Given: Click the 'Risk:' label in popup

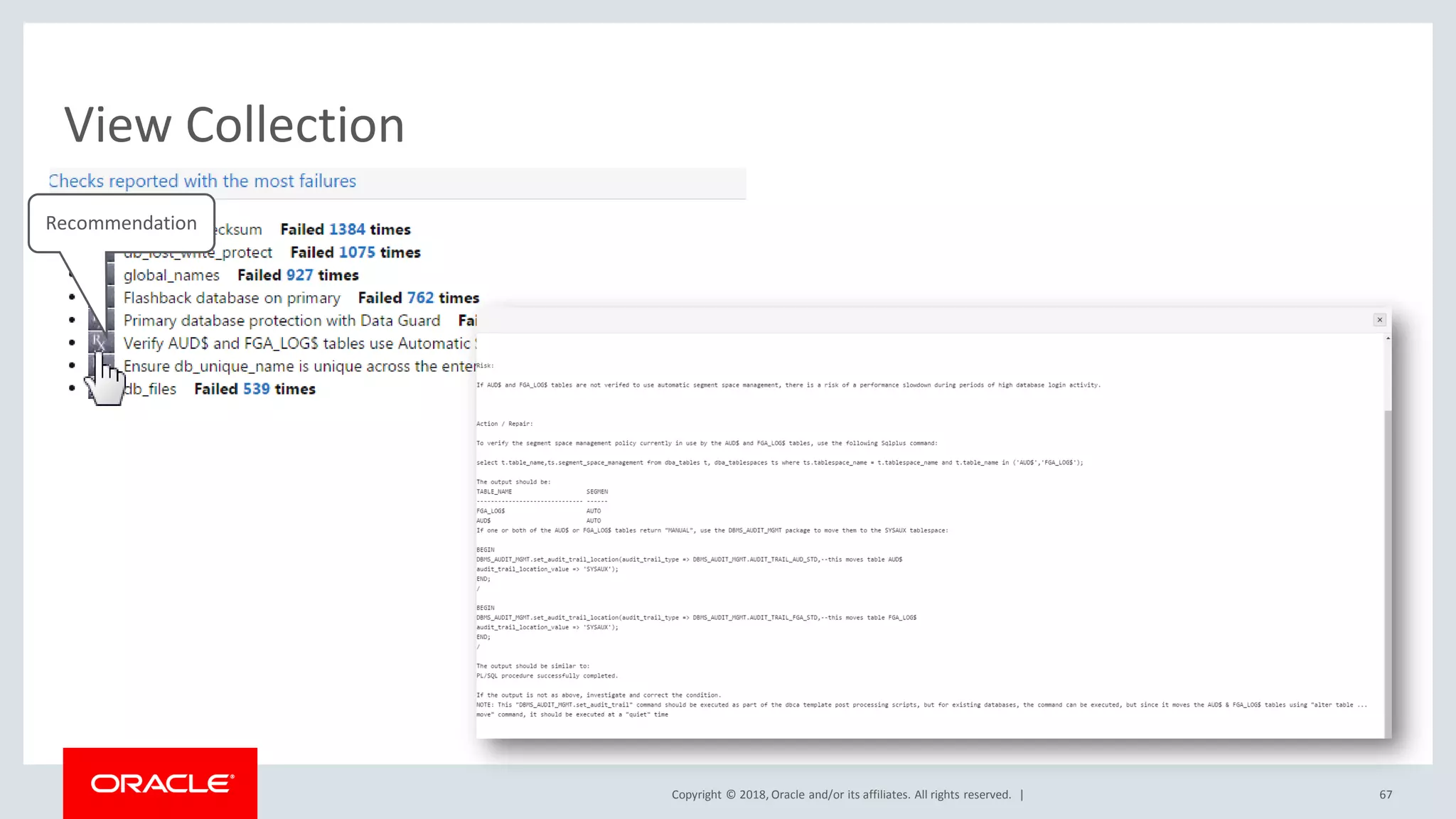Looking at the screenshot, I should coord(485,365).
